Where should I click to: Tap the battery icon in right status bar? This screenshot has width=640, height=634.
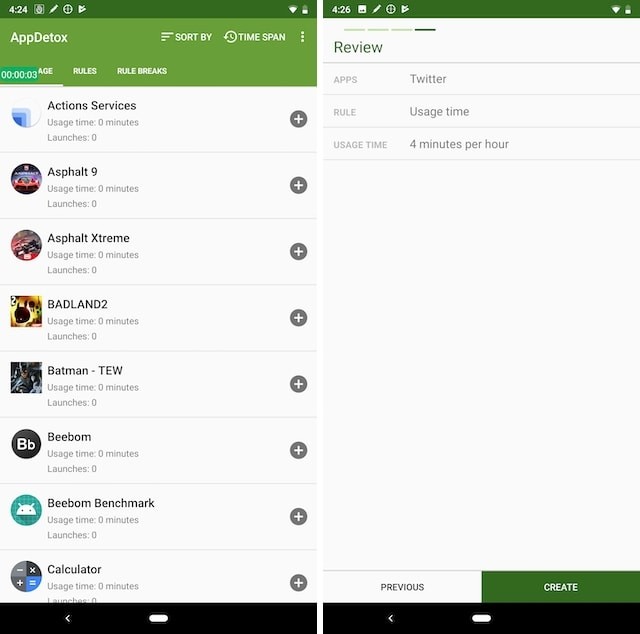tap(628, 9)
